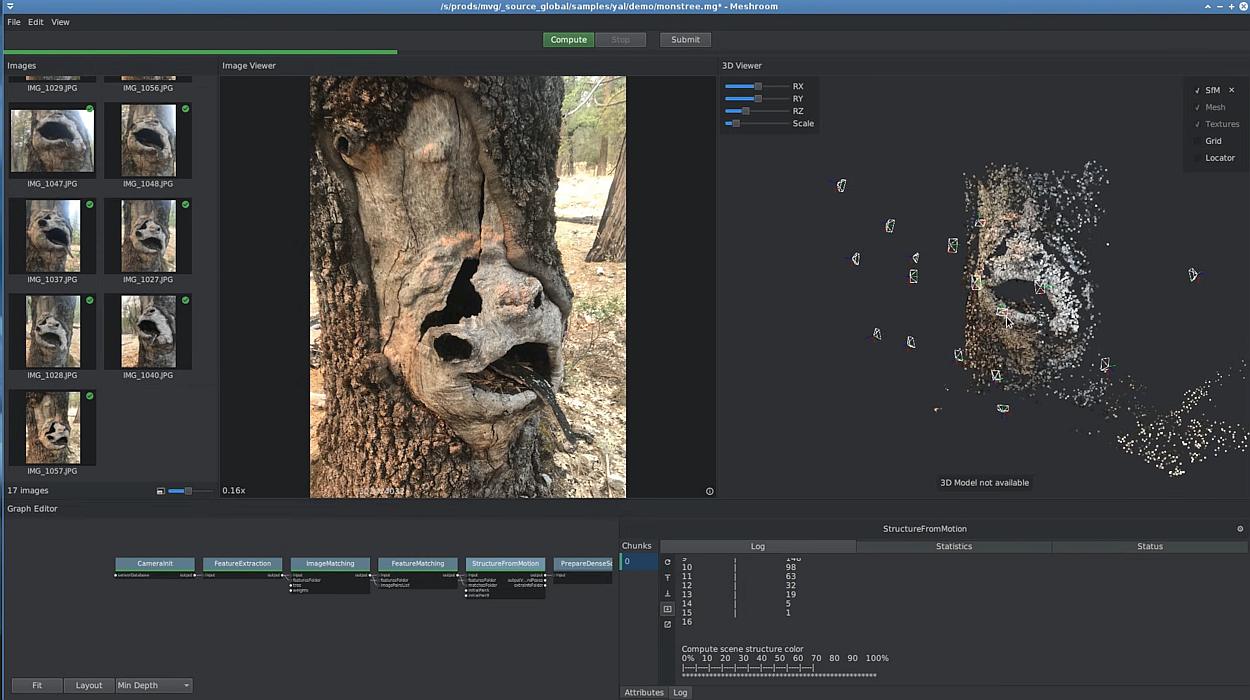The width and height of the screenshot is (1250, 700).
Task: Toggle the log auto-scroll icon
Action: [668, 609]
